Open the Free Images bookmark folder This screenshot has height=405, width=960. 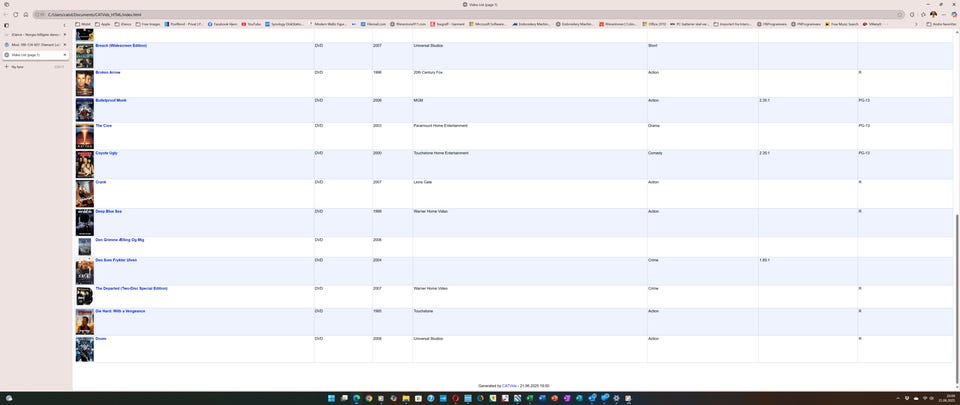point(147,24)
